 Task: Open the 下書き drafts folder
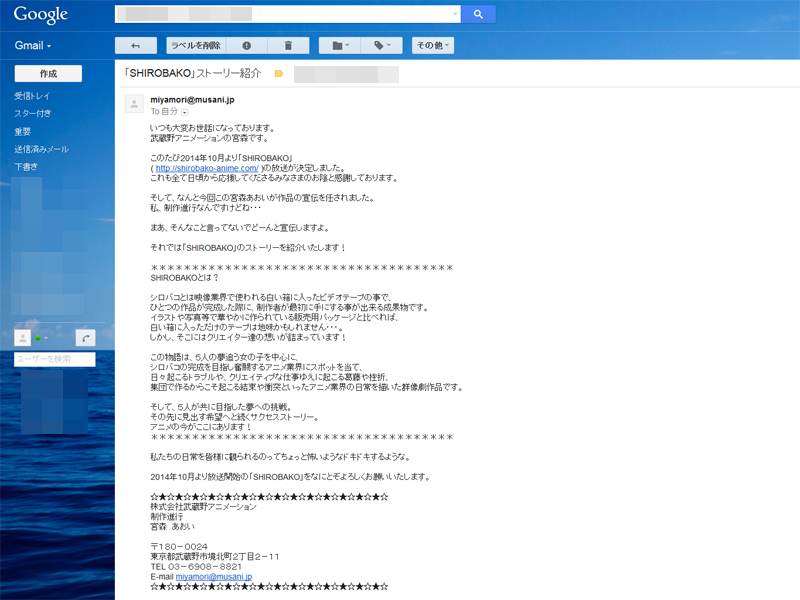point(26,166)
